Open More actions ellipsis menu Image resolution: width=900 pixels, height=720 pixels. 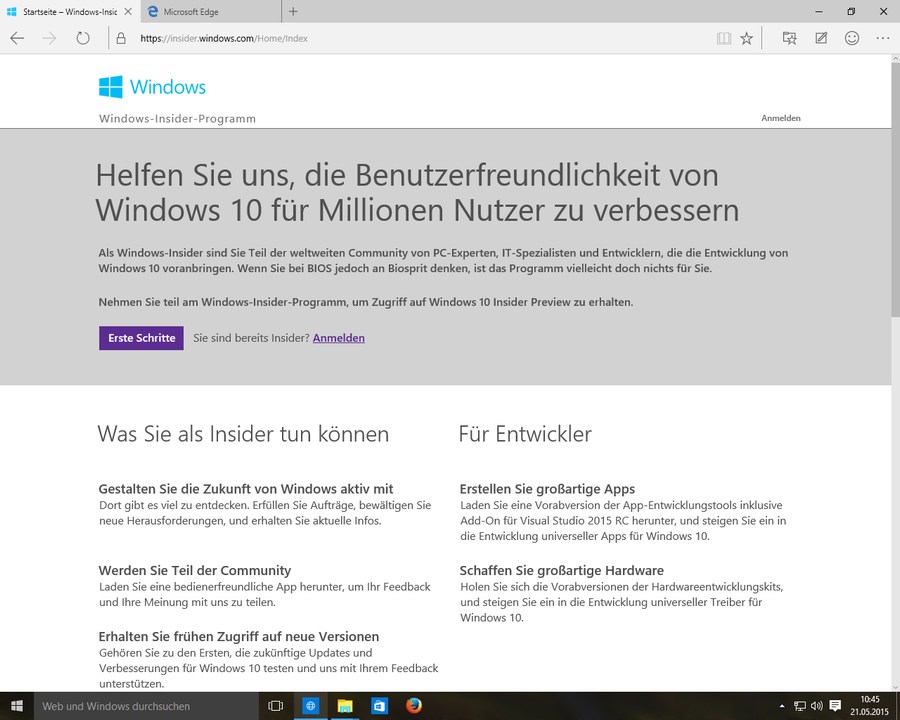pos(882,38)
